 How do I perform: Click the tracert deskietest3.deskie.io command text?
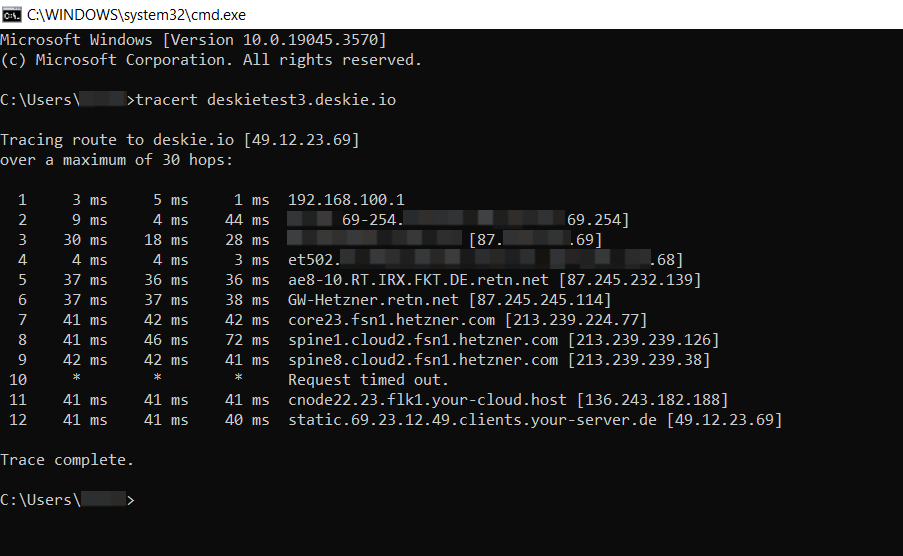(x=265, y=100)
